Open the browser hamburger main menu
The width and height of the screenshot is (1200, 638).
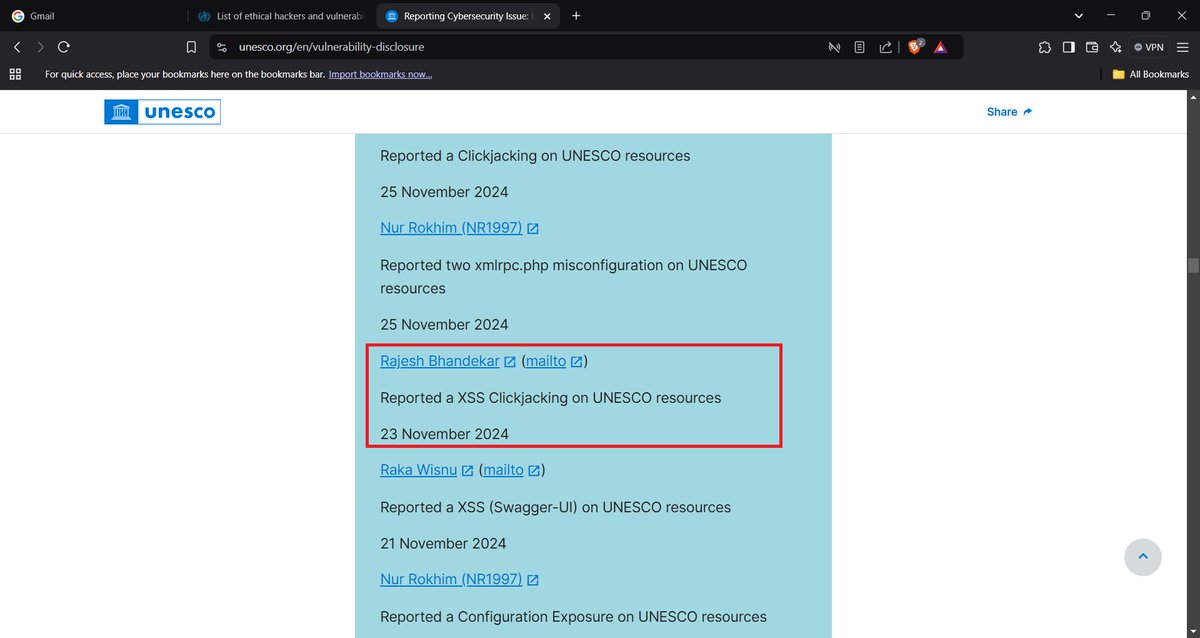(x=1183, y=47)
